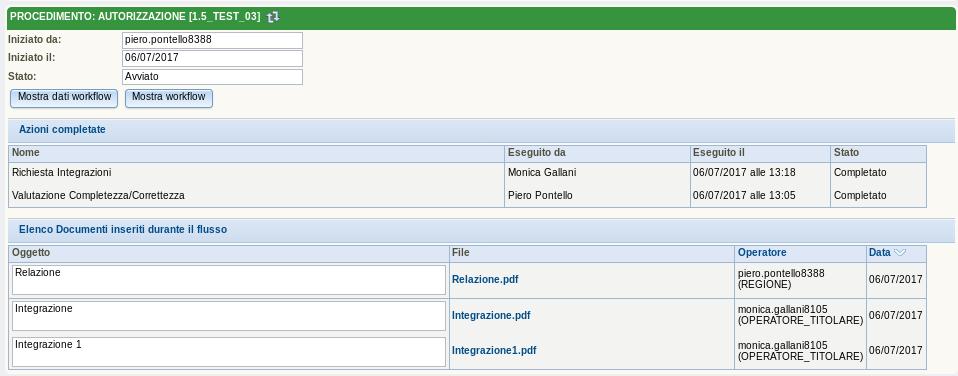Screen dimensions: 958x376
Task: Click the Monica Gallani executor cell
Action: click(597, 173)
